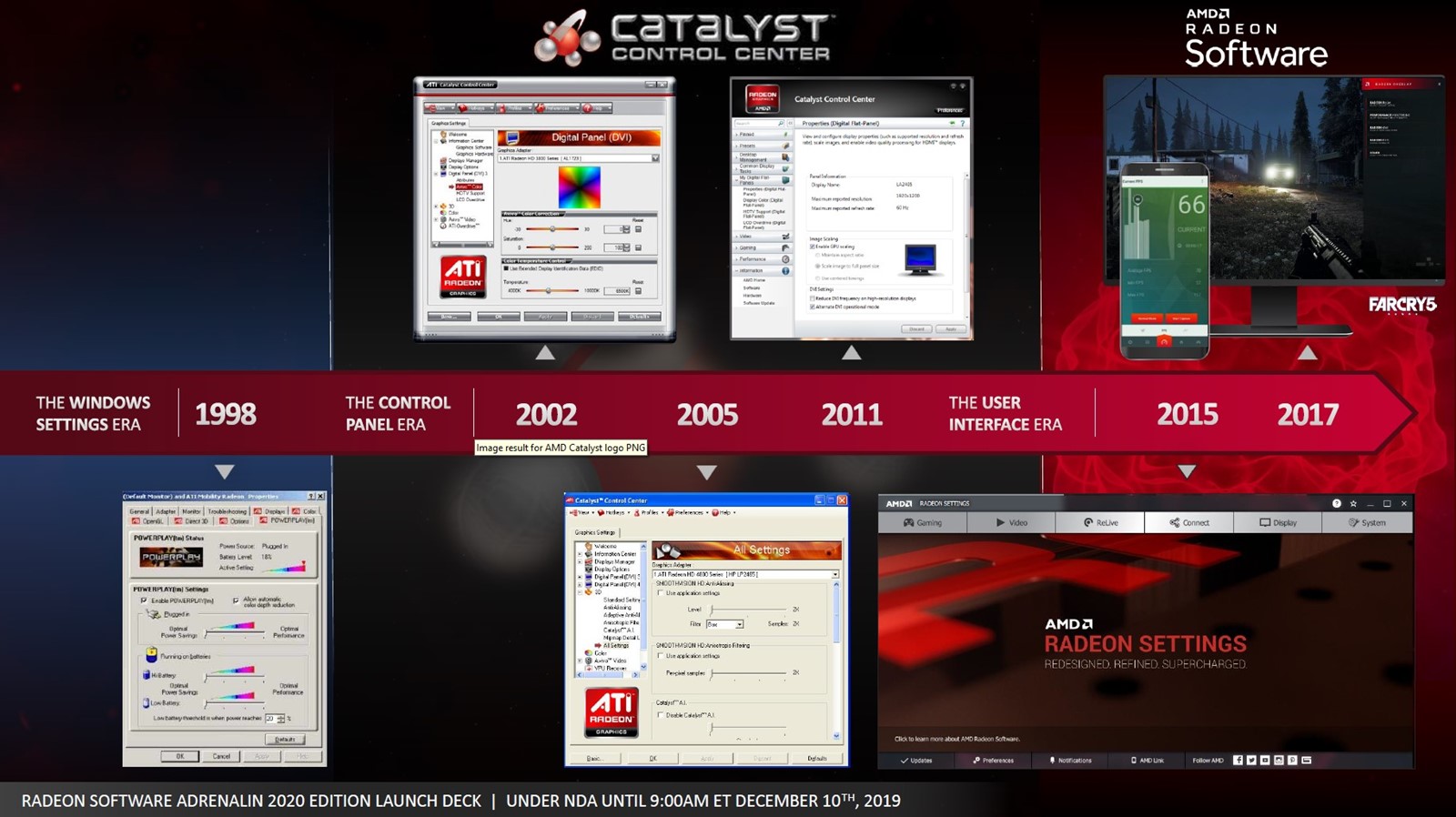
Task: Open Hotkeys menu in 2005 Catalyst toolbar
Action: click(612, 512)
